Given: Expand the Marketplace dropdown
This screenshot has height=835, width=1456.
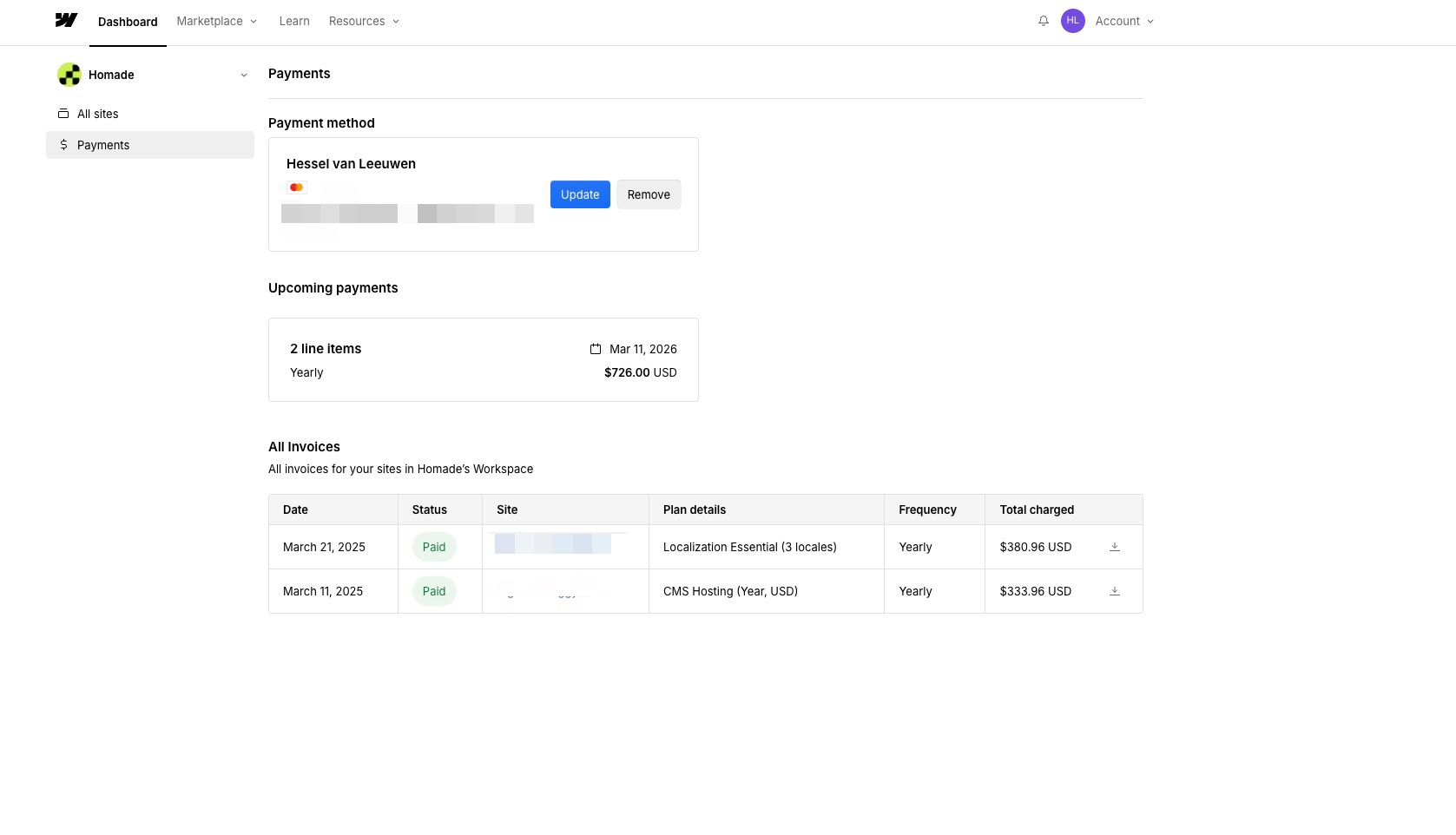Looking at the screenshot, I should [217, 21].
